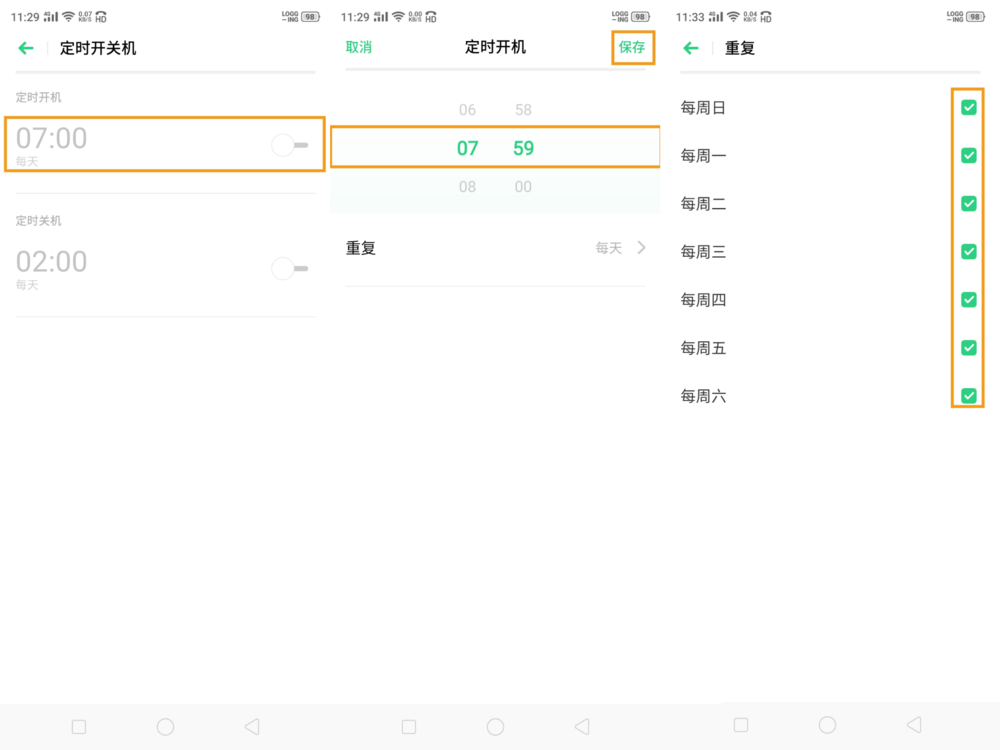Uncheck the 每周三 checkbox
Screen dimensions: 1000x750
tap(968, 252)
